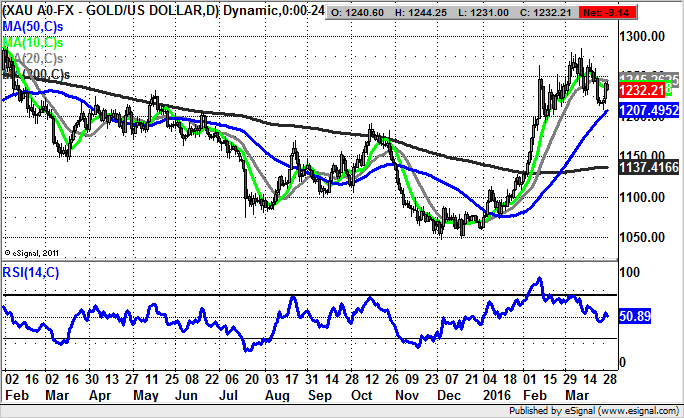Click the 1300.00 price axis label
The height and width of the screenshot is (418, 684).
(x=642, y=37)
